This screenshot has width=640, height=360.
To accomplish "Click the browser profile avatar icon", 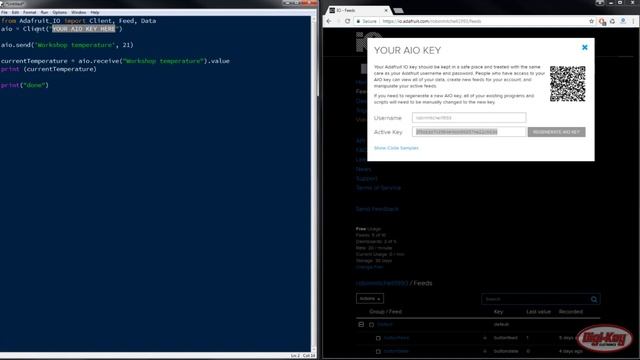I will 623,21.
